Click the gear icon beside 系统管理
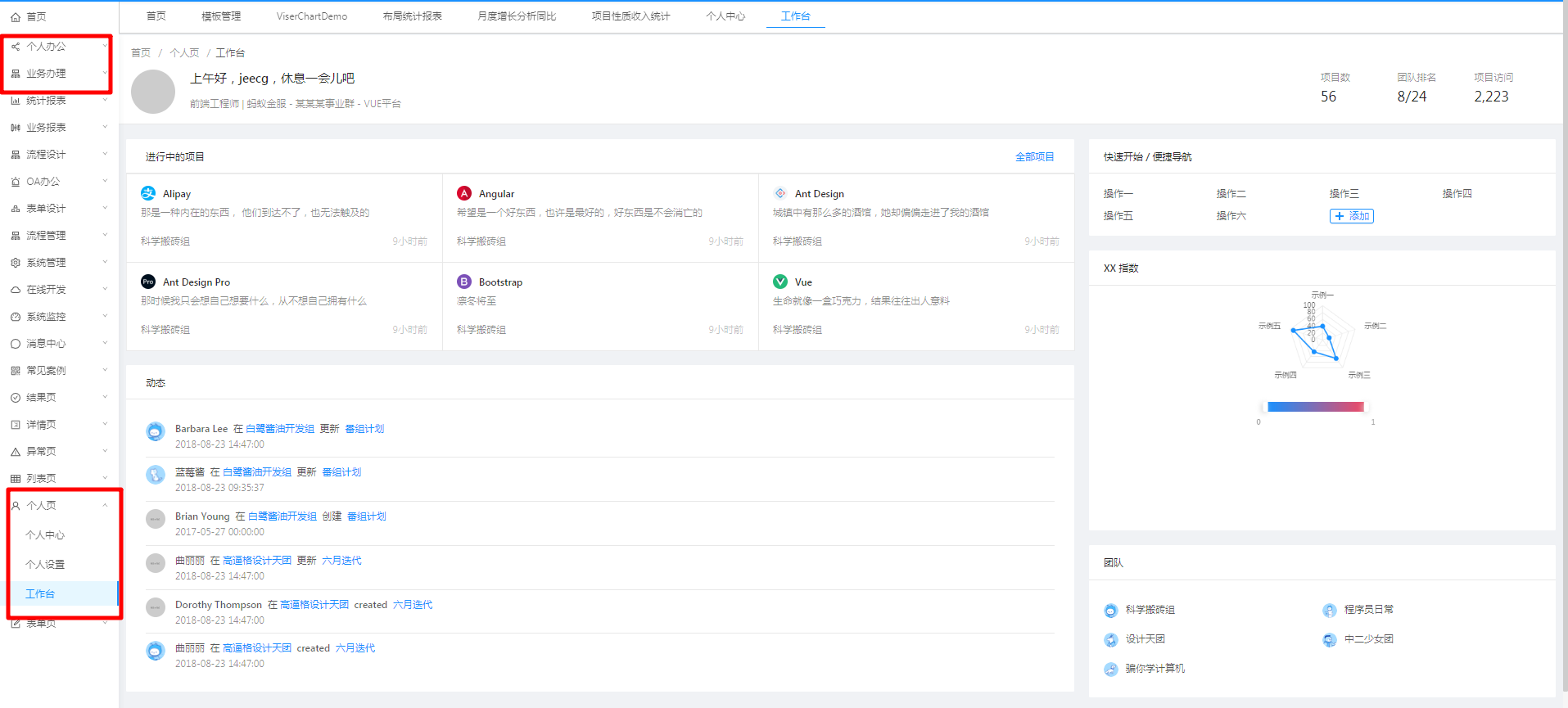Viewport: 1568px width, 708px height. pyautogui.click(x=16, y=263)
